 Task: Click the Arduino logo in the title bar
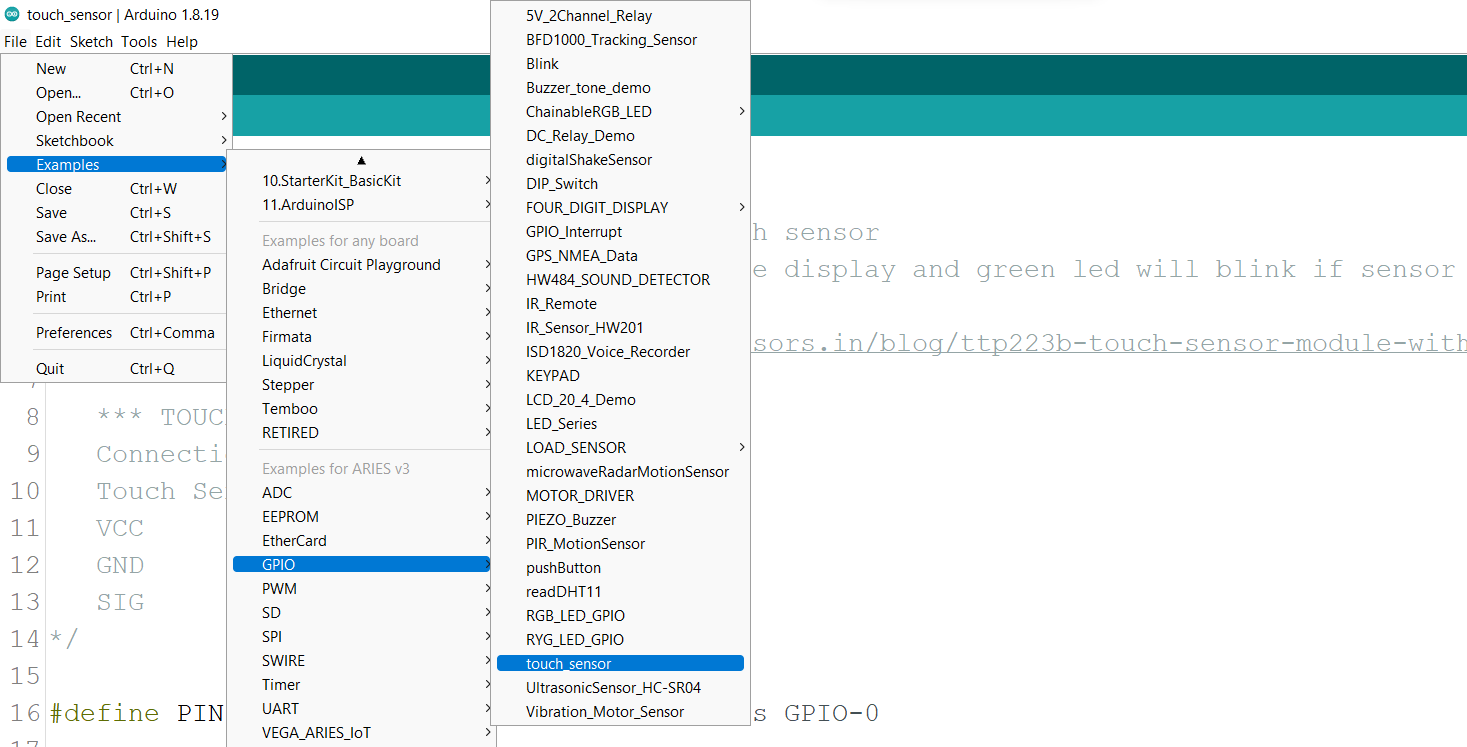tap(11, 14)
